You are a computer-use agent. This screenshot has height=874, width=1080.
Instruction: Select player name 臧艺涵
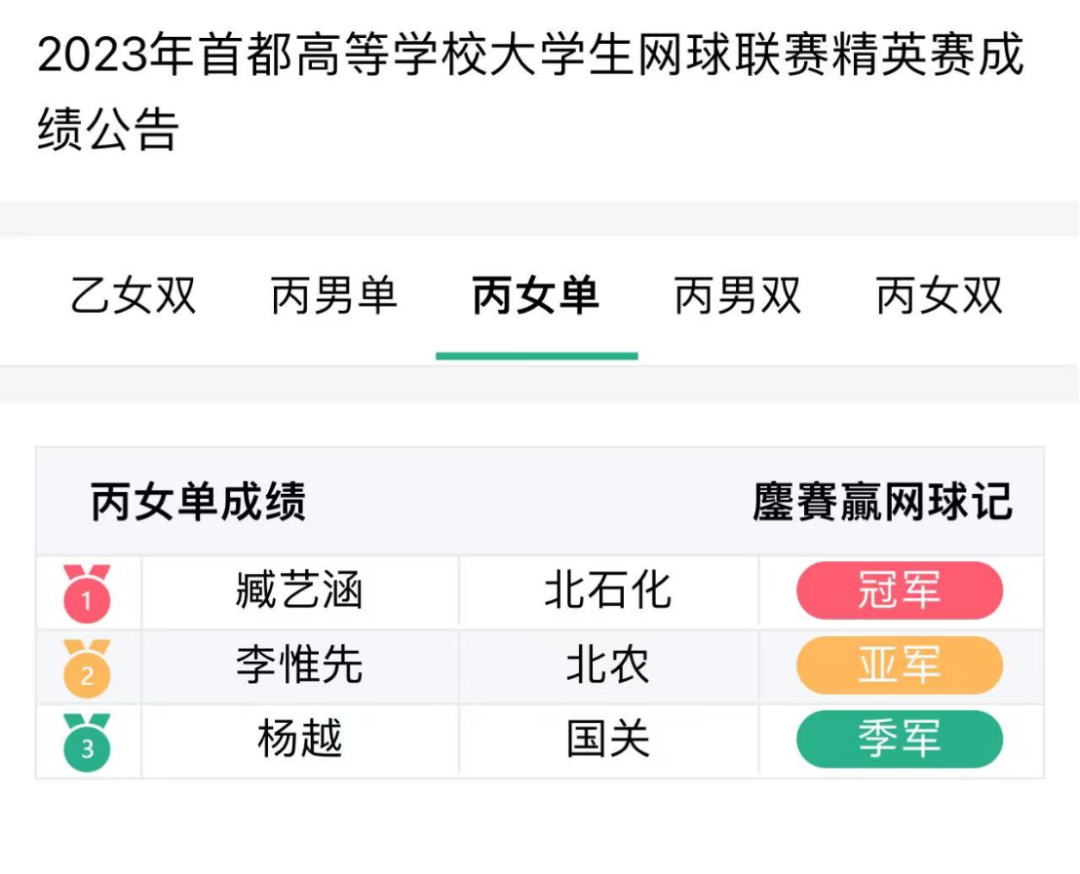299,591
